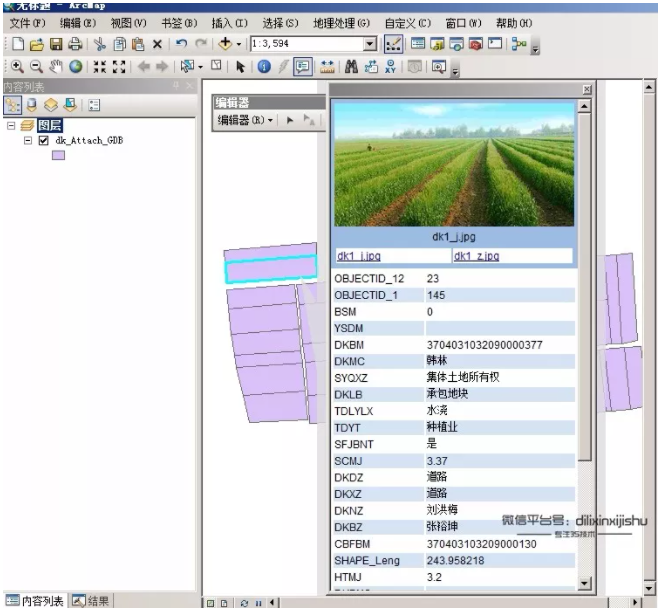The height and width of the screenshot is (611, 661).
Task: Click the Copy icon in the standard toolbar
Action: coord(120,44)
